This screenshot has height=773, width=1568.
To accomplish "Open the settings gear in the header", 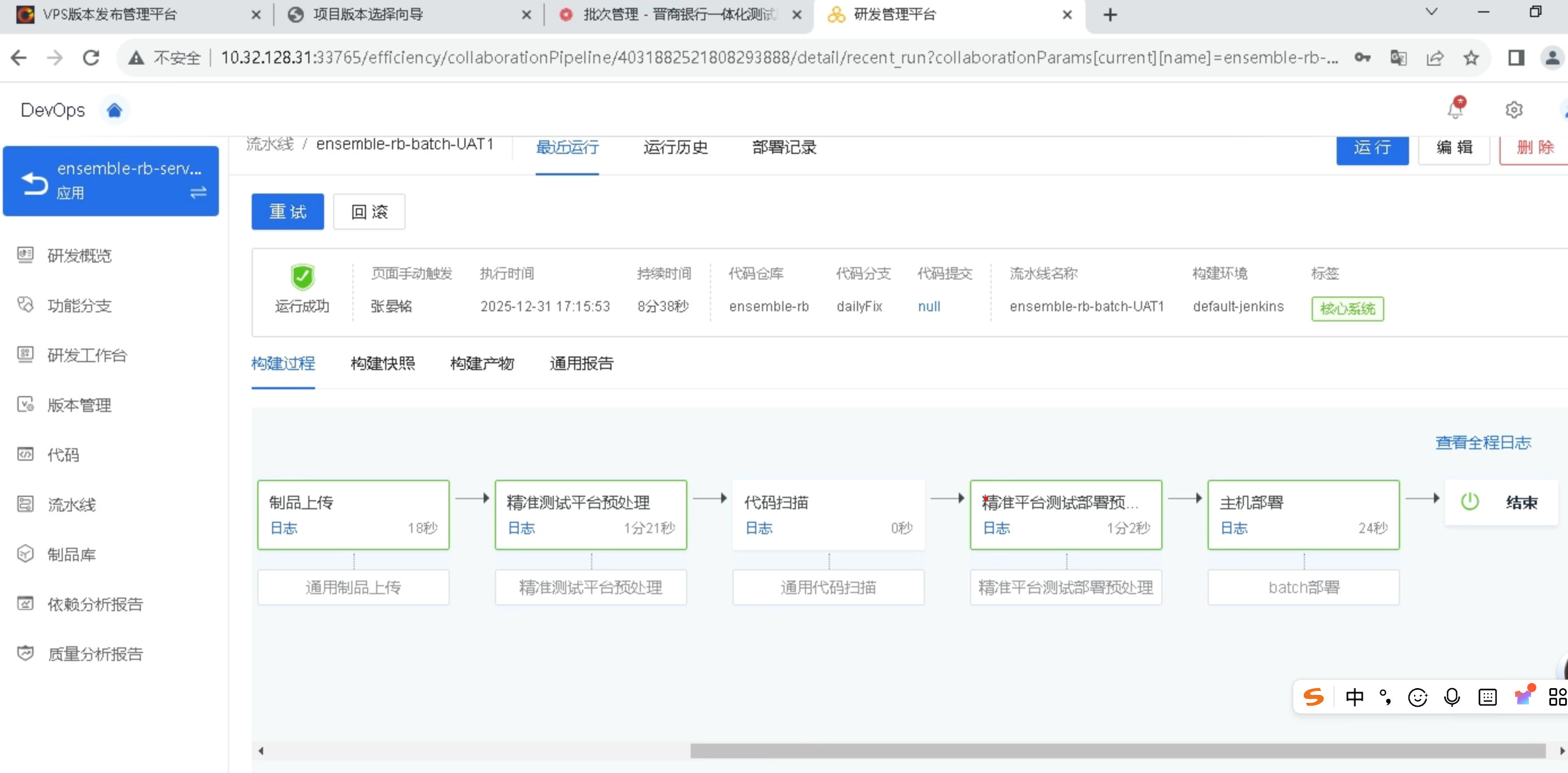I will (1514, 110).
